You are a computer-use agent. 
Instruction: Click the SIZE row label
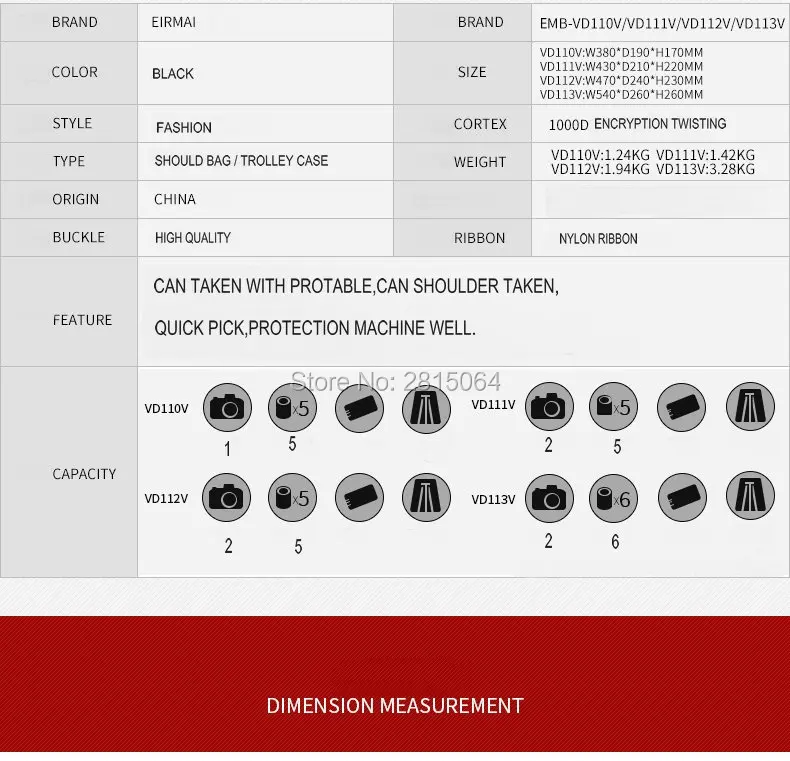pos(472,72)
